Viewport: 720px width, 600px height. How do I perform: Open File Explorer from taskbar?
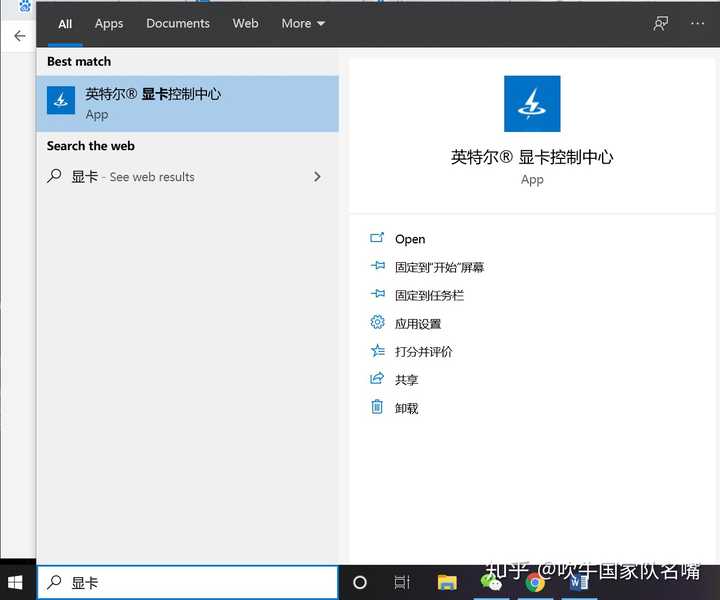click(447, 583)
